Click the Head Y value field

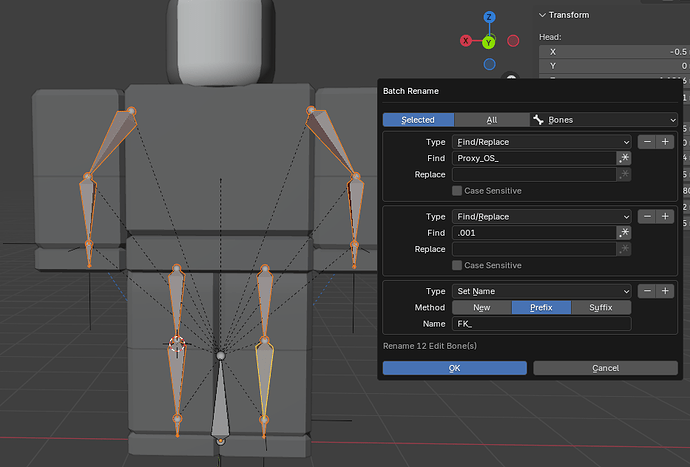[x=614, y=66]
